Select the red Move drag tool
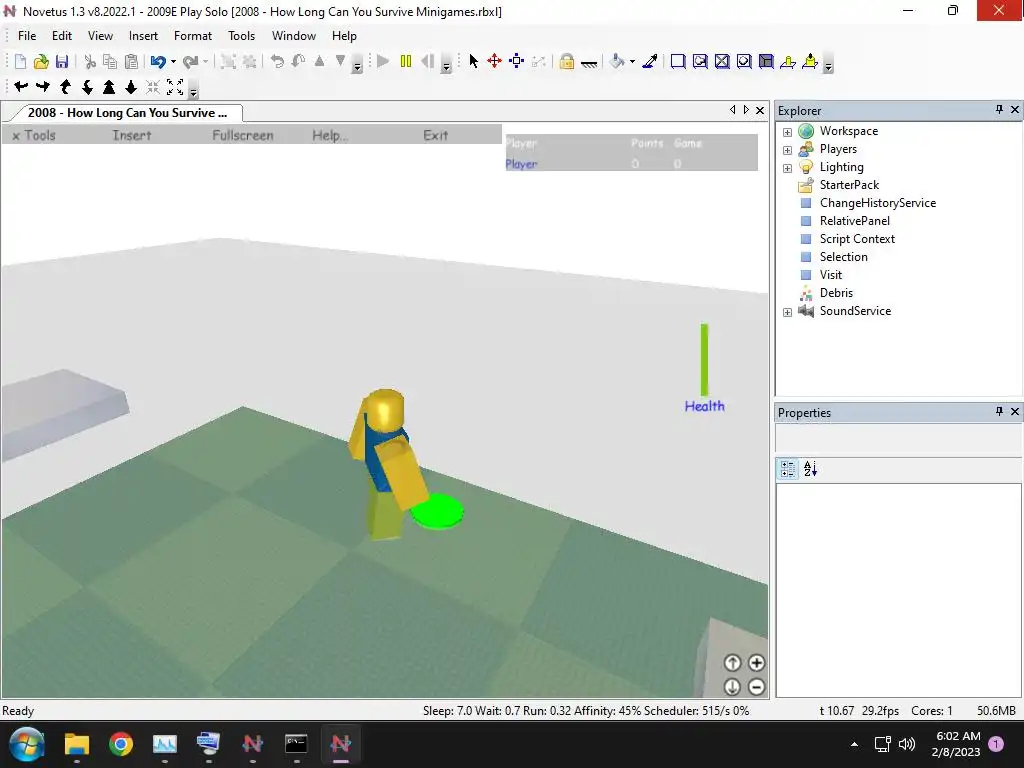This screenshot has width=1024, height=768. [494, 61]
